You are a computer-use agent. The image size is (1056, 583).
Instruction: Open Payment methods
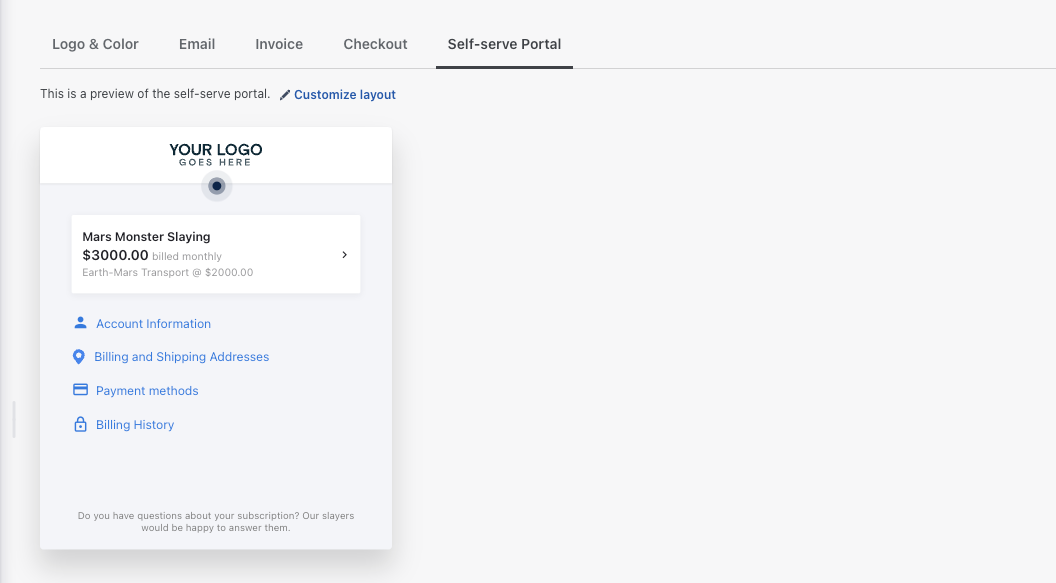tap(146, 390)
